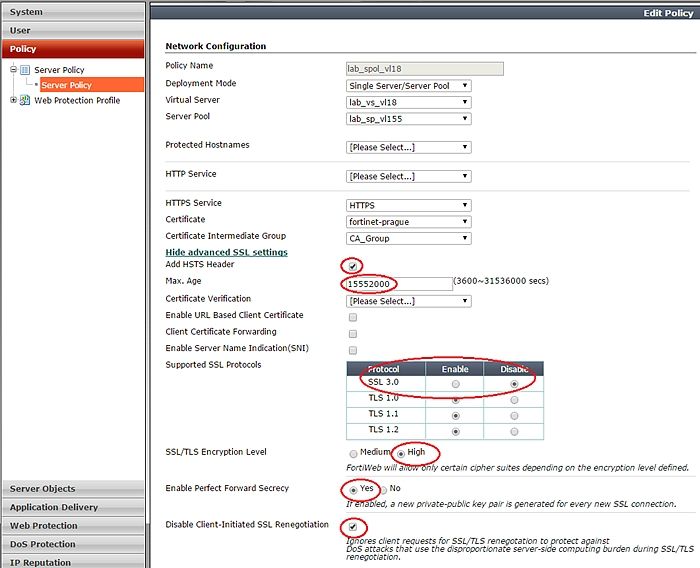Viewport: 700px width, 568px height.
Task: Open the System menu section
Action: click(73, 12)
